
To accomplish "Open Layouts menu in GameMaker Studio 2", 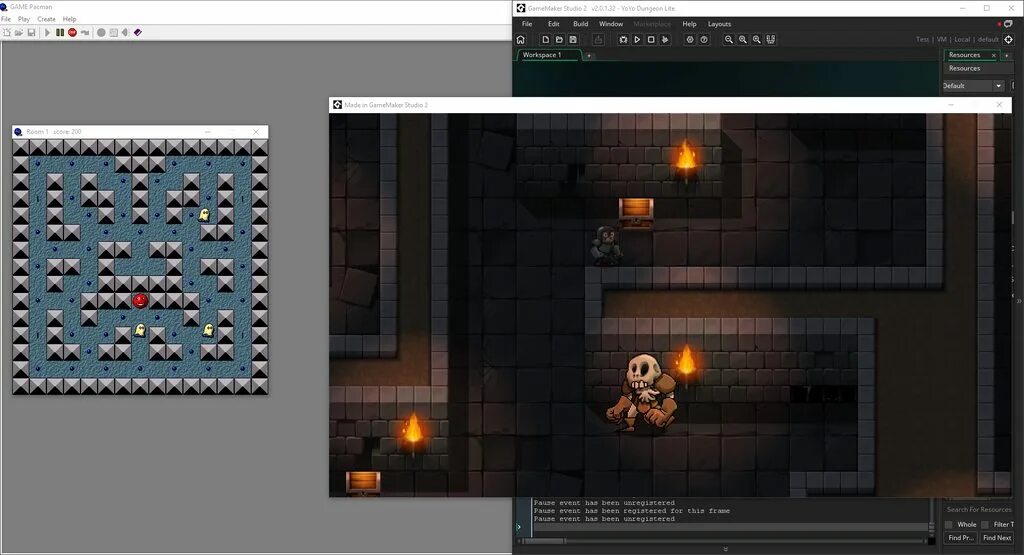I will click(x=719, y=24).
